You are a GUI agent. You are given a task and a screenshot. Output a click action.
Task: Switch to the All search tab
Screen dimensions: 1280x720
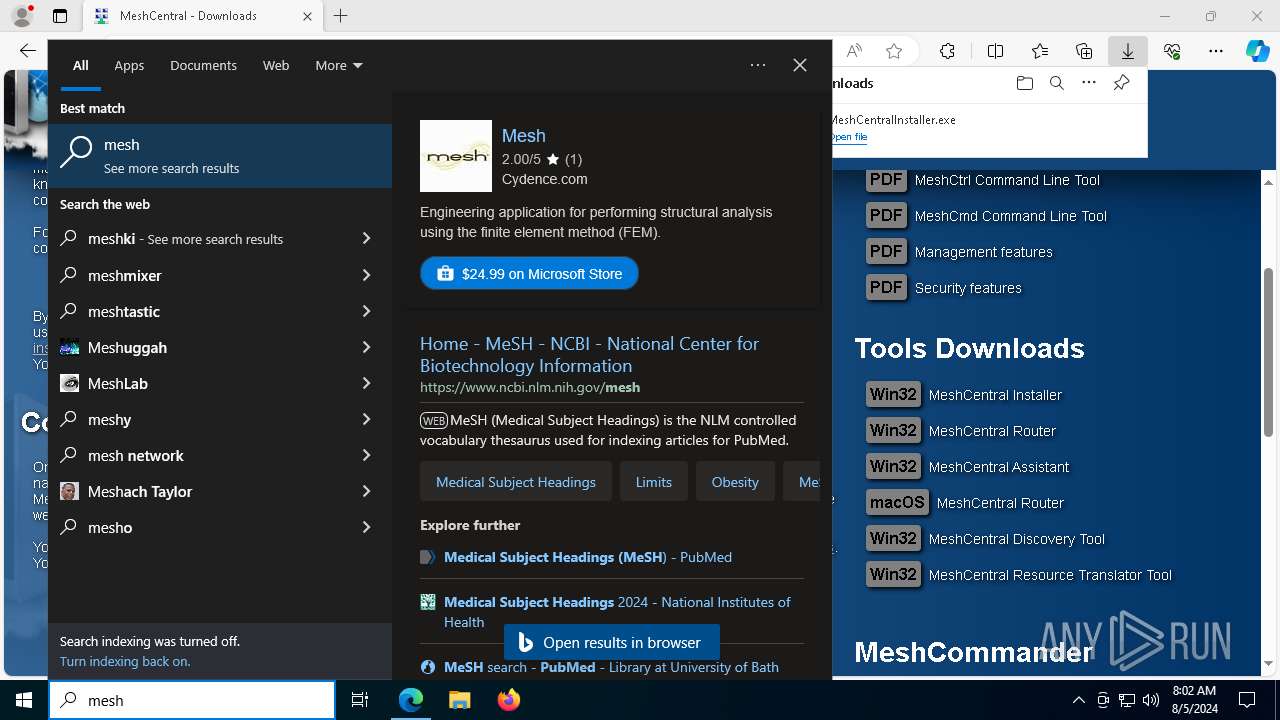(80, 65)
